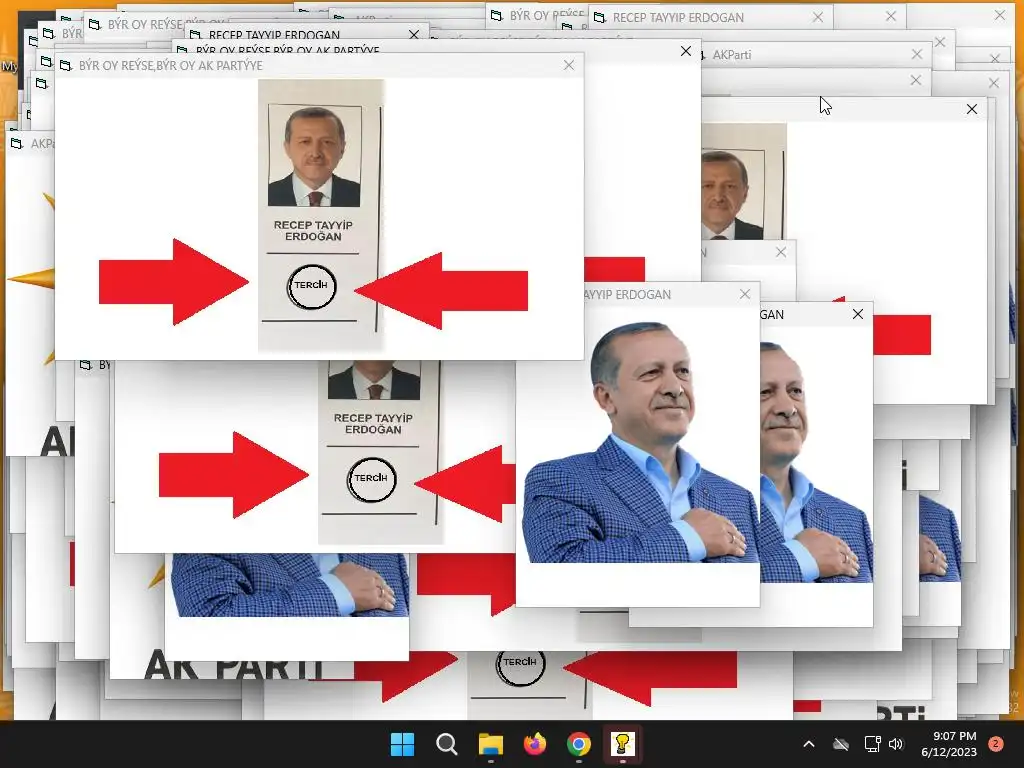Close the grey-titled RECEP TAYYIP ERDOGAN window at top right
Image resolution: width=1024 pixels, height=768 pixels.
[818, 18]
